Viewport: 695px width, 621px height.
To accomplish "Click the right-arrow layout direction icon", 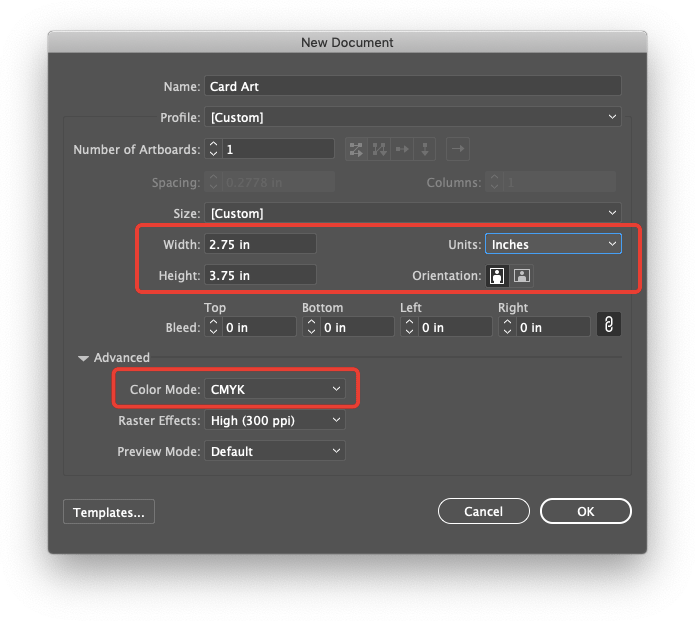I will pyautogui.click(x=458, y=149).
